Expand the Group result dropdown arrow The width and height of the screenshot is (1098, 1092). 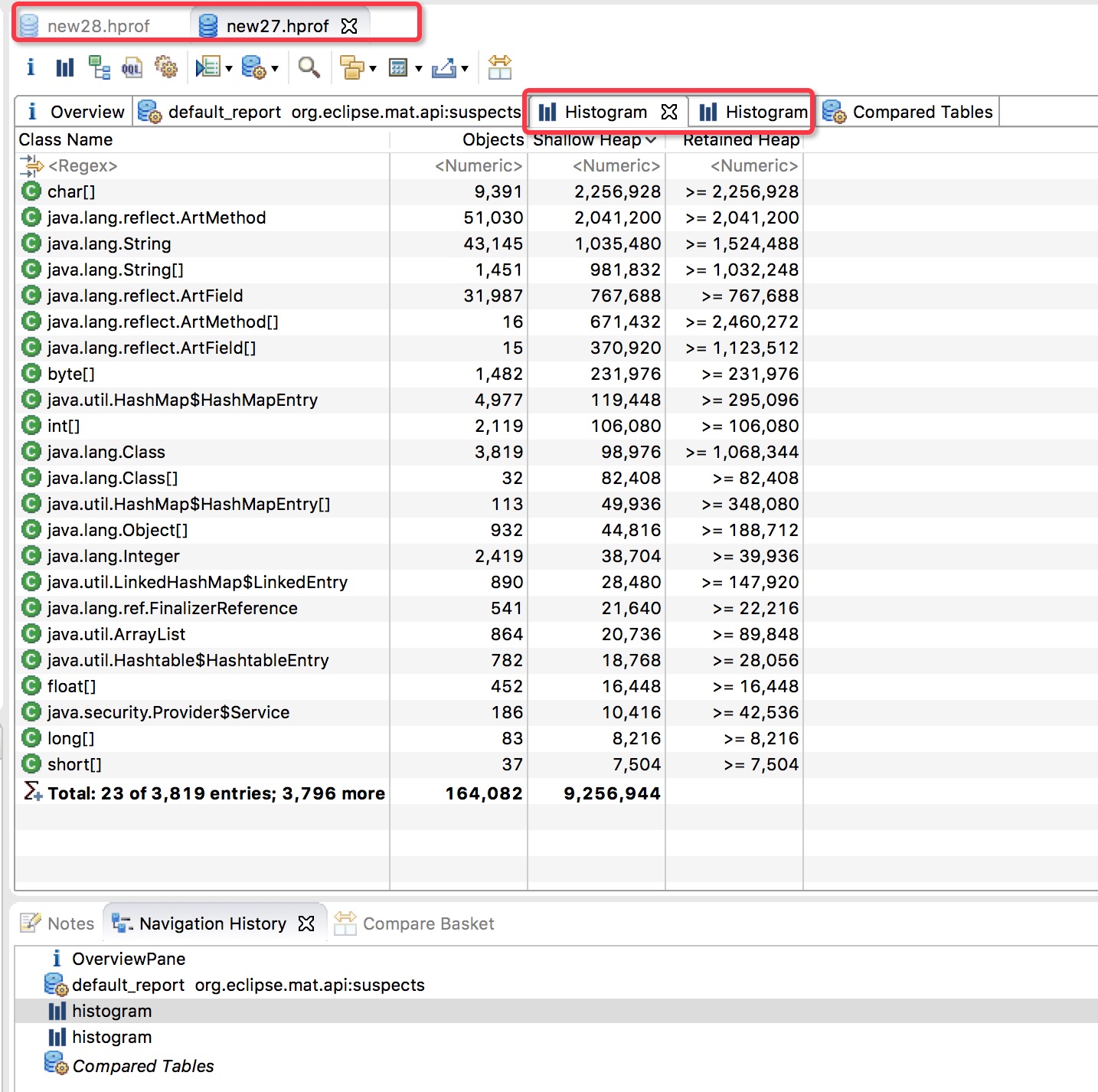tap(373, 69)
